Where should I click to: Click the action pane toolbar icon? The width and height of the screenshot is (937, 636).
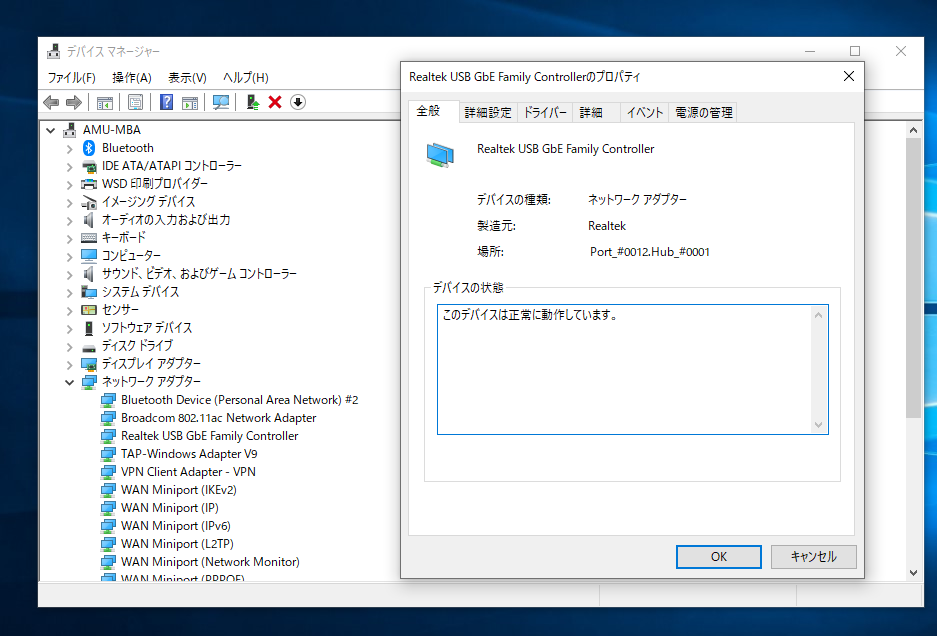(189, 102)
